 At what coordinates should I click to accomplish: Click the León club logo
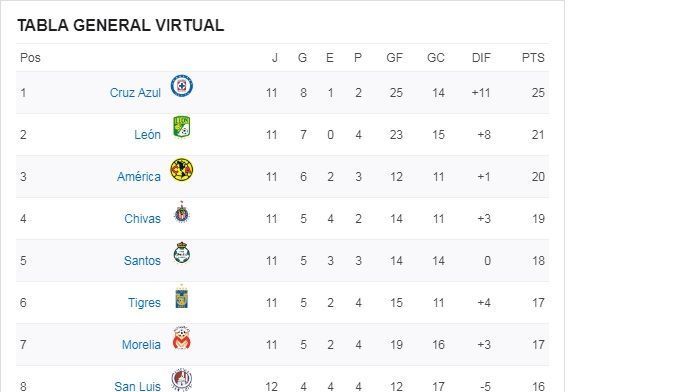pyautogui.click(x=182, y=127)
